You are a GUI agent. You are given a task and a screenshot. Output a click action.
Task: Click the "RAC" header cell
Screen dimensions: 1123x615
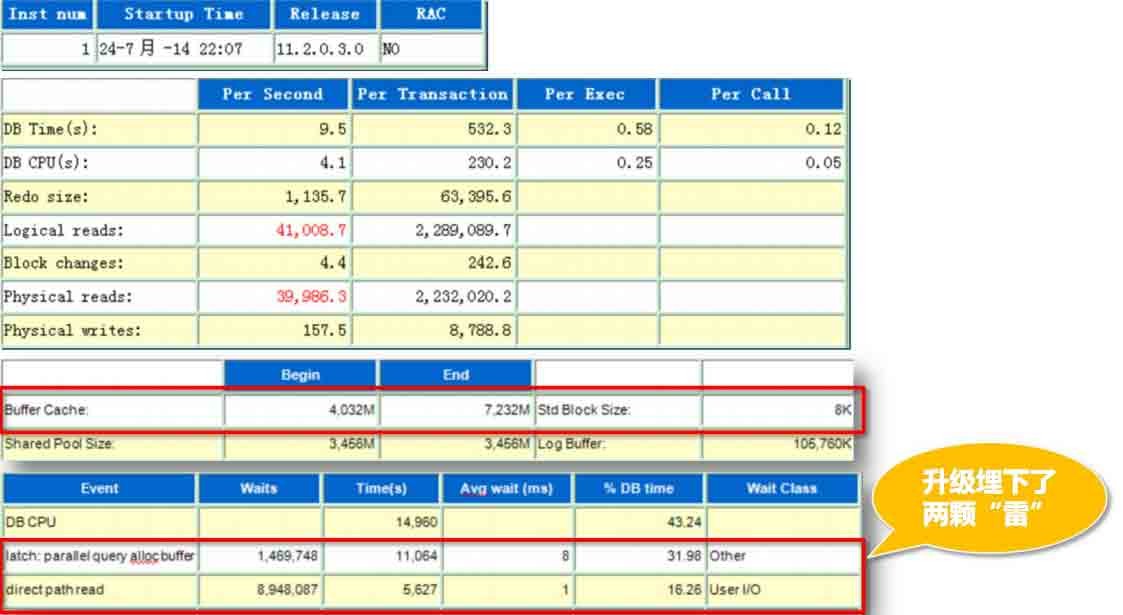click(x=431, y=15)
